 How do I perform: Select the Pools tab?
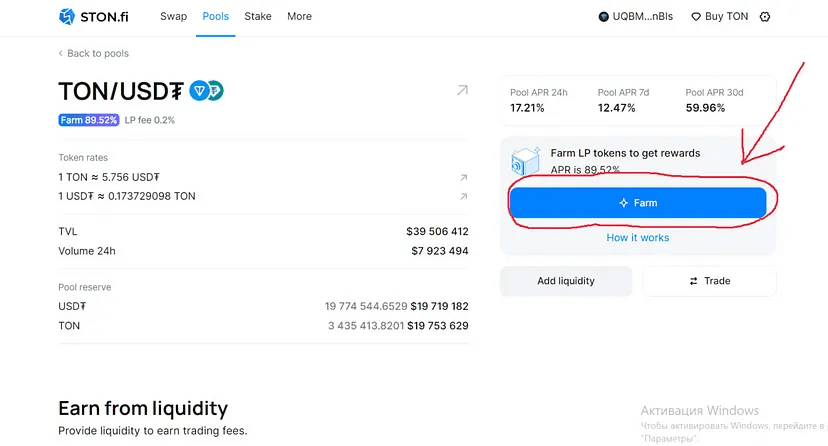click(215, 16)
